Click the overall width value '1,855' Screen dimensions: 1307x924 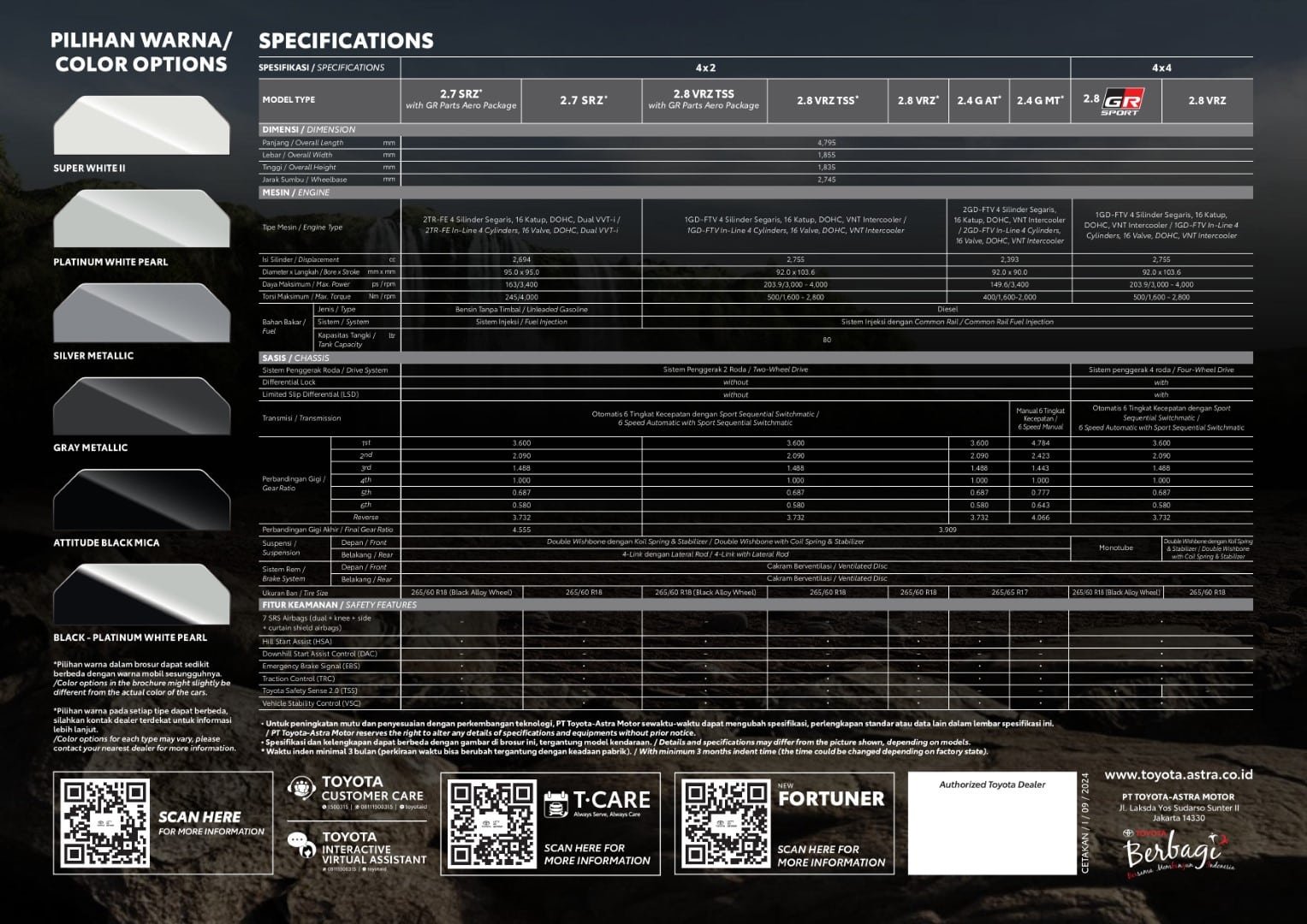click(x=826, y=155)
